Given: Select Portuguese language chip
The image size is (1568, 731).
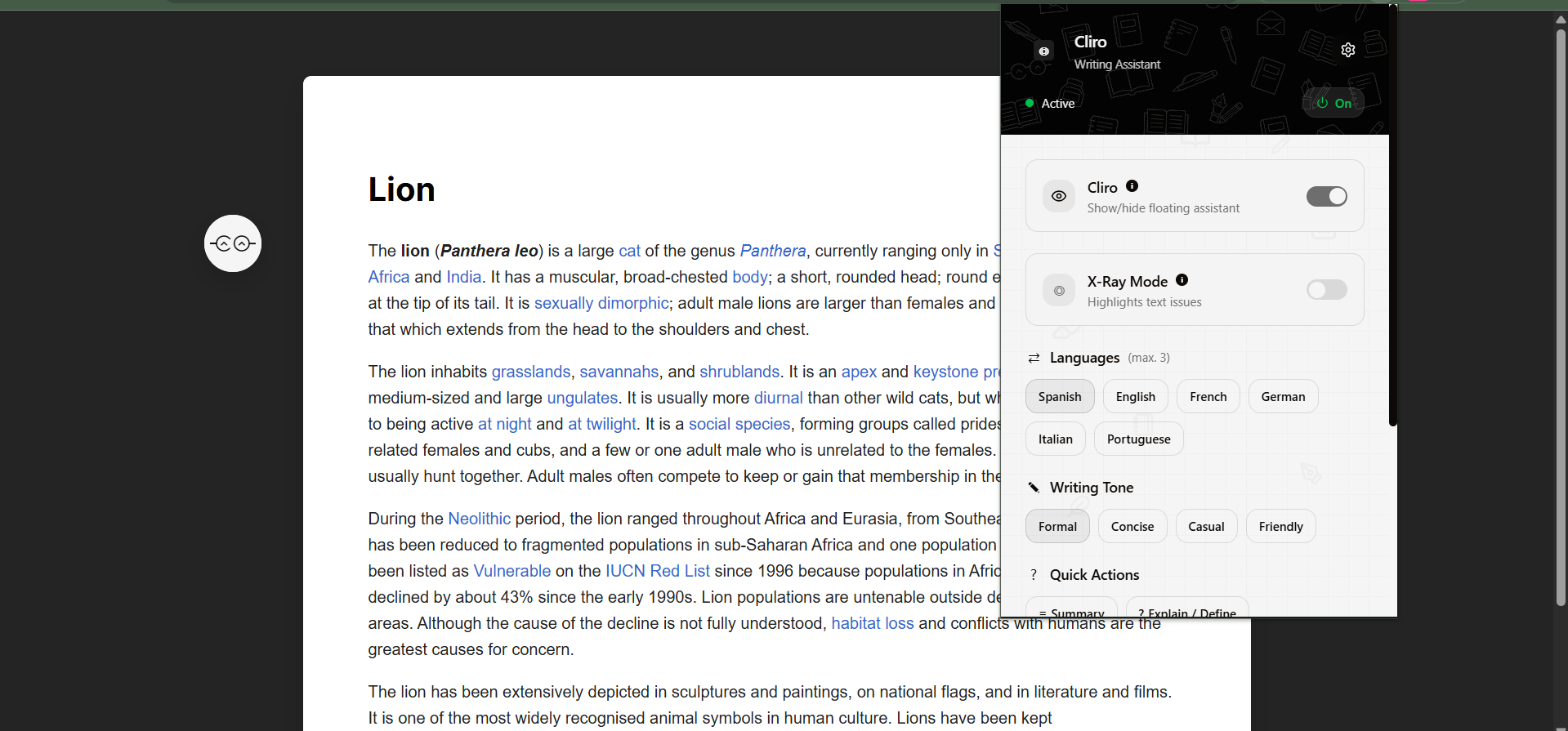Looking at the screenshot, I should coord(1139,439).
